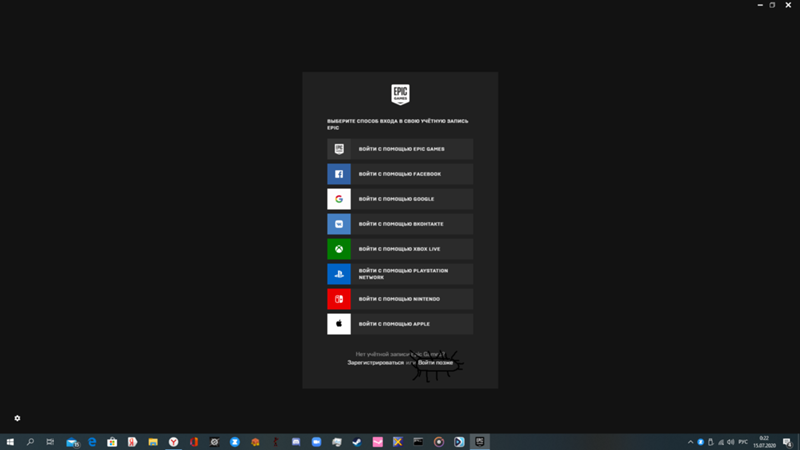Click the Xbox Live logo icon
Screen dimensions: 800x450
[x=339, y=249]
